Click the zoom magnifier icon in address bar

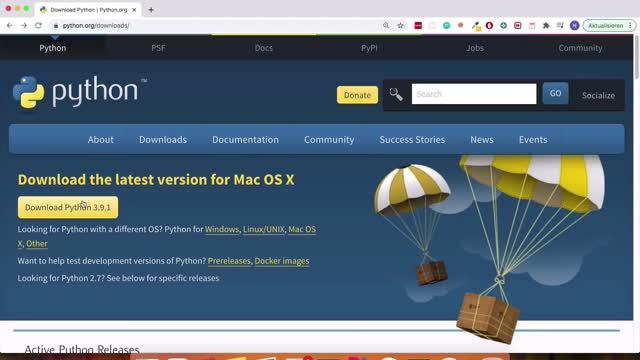(386, 25)
